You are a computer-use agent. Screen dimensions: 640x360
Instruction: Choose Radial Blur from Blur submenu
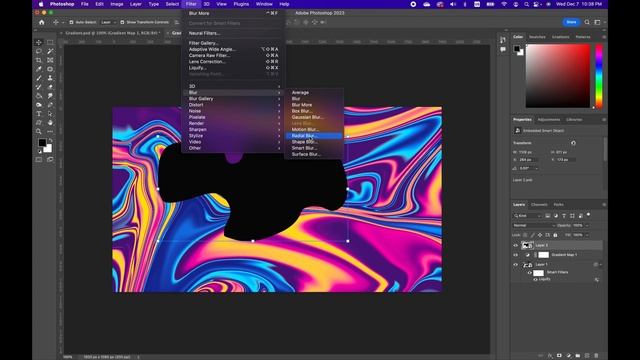313,136
